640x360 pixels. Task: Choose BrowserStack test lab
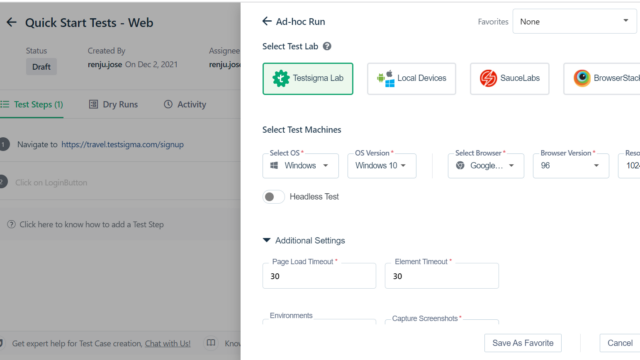[602, 78]
